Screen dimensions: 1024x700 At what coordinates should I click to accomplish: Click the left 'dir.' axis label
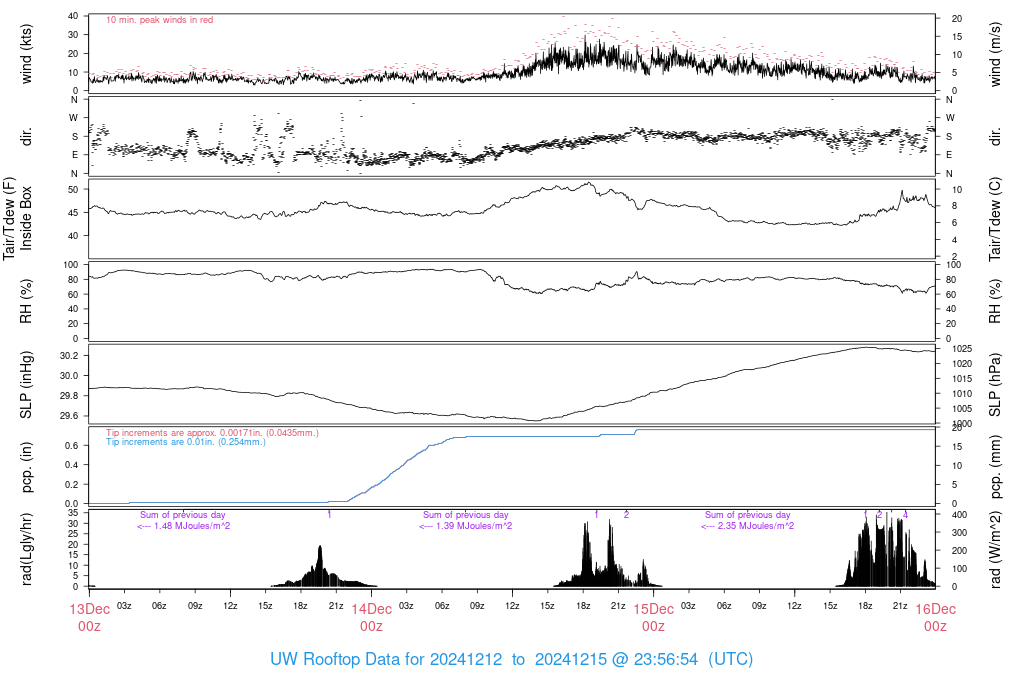(26, 137)
